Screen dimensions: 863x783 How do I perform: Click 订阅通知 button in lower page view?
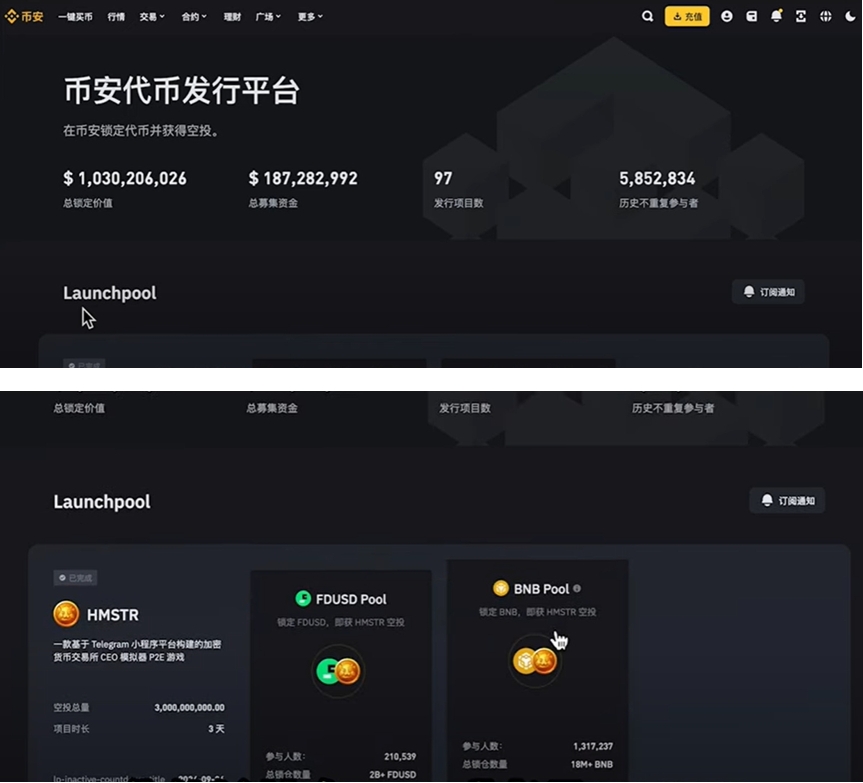(787, 500)
